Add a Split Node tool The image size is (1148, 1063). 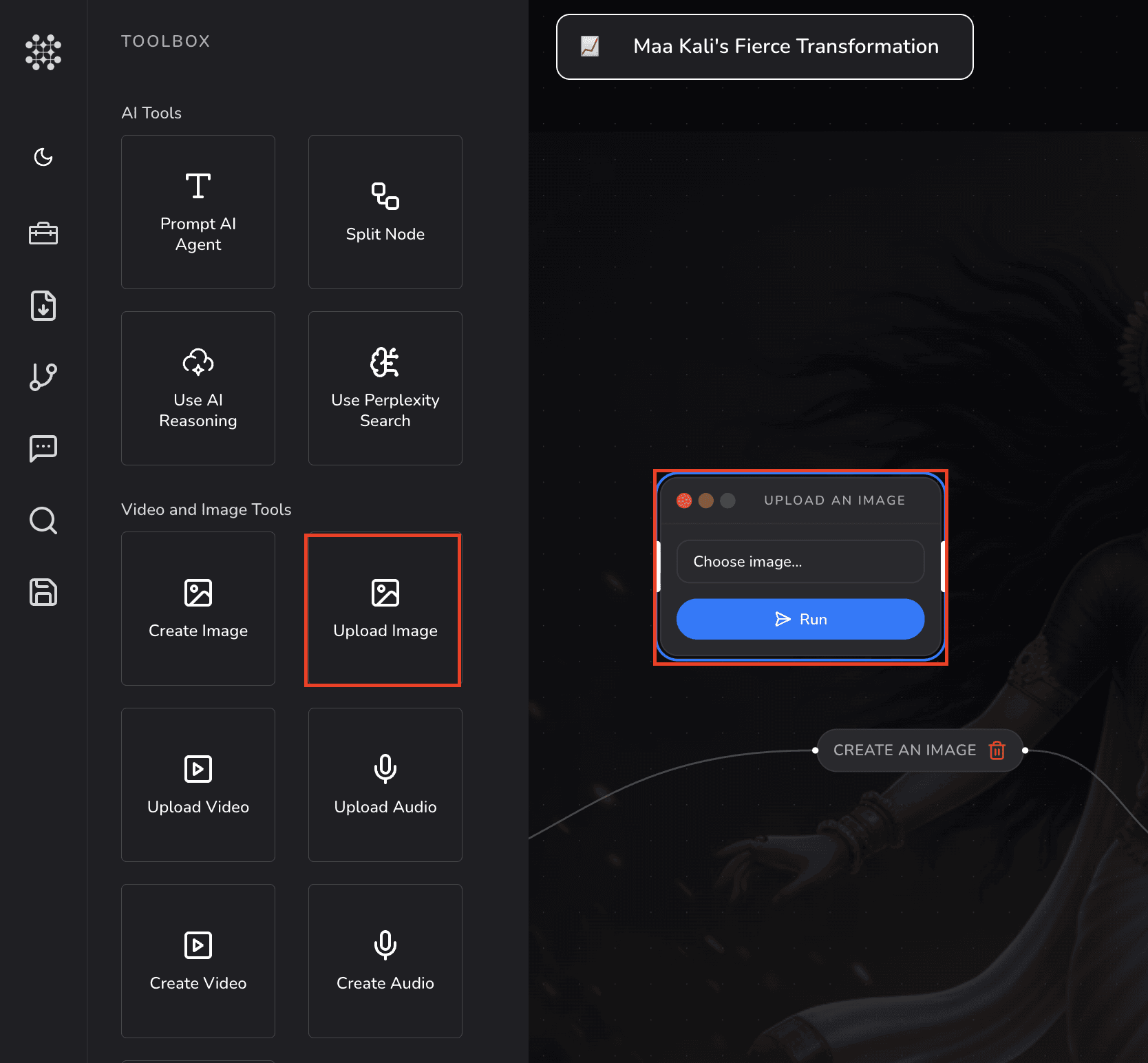click(385, 212)
